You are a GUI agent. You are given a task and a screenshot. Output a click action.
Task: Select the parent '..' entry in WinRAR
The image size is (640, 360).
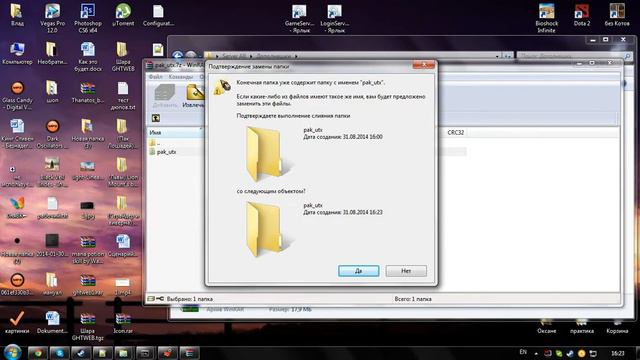[155, 143]
